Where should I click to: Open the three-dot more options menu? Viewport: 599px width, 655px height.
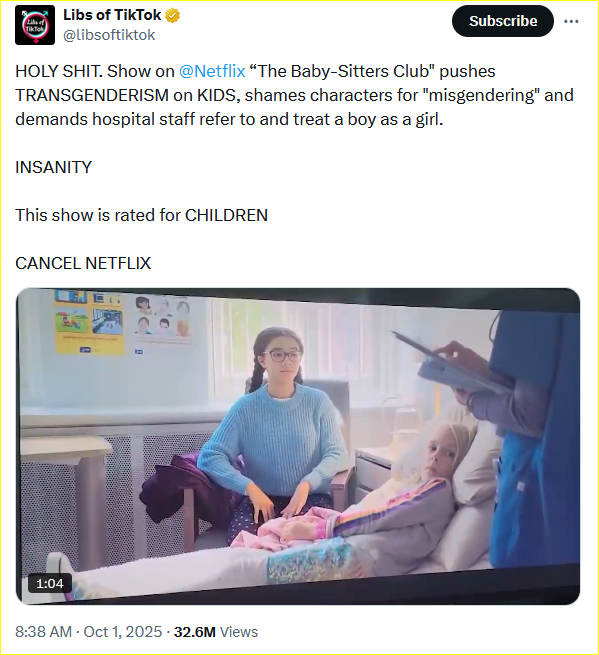[x=571, y=21]
